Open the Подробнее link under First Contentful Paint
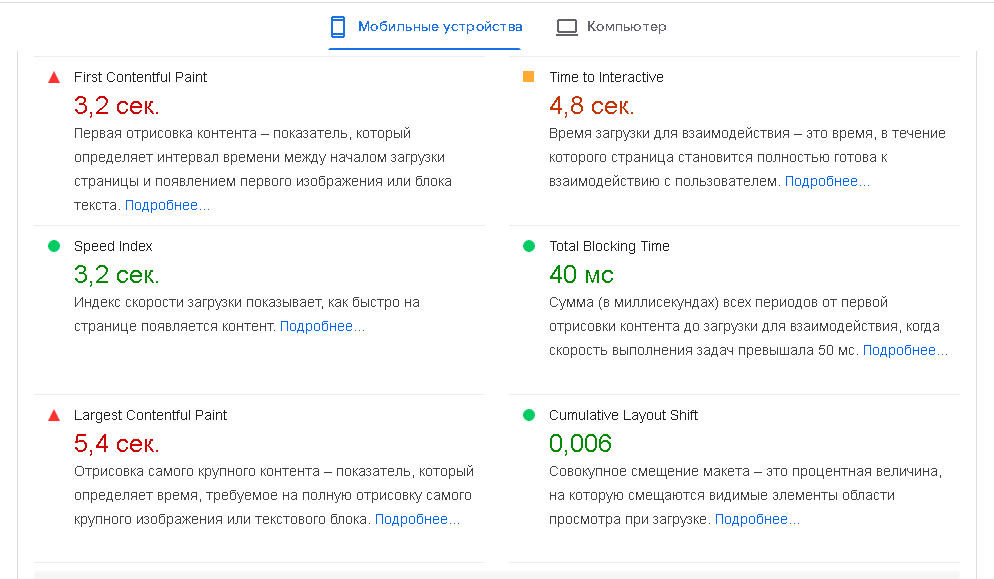The height and width of the screenshot is (579, 994). (x=167, y=205)
